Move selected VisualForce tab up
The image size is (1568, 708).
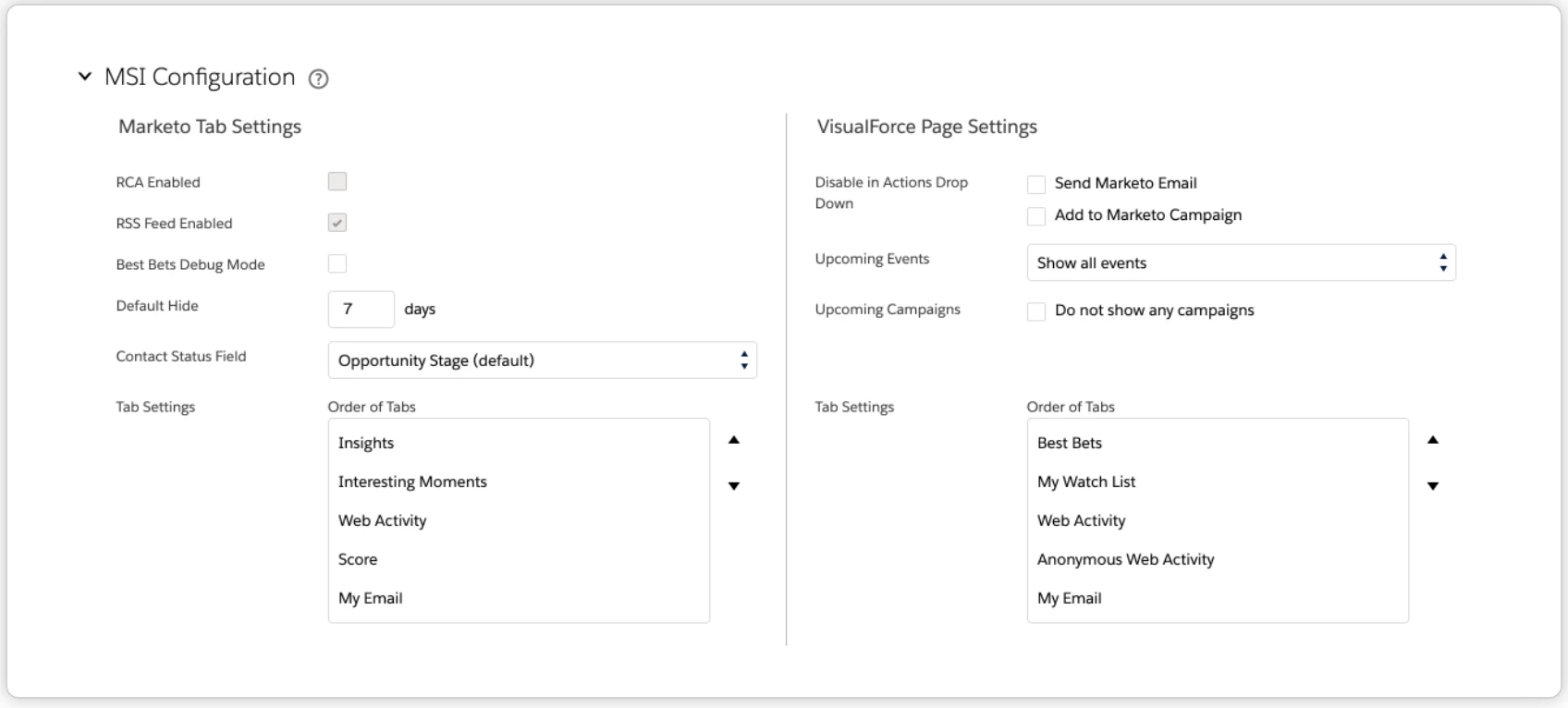click(1433, 440)
